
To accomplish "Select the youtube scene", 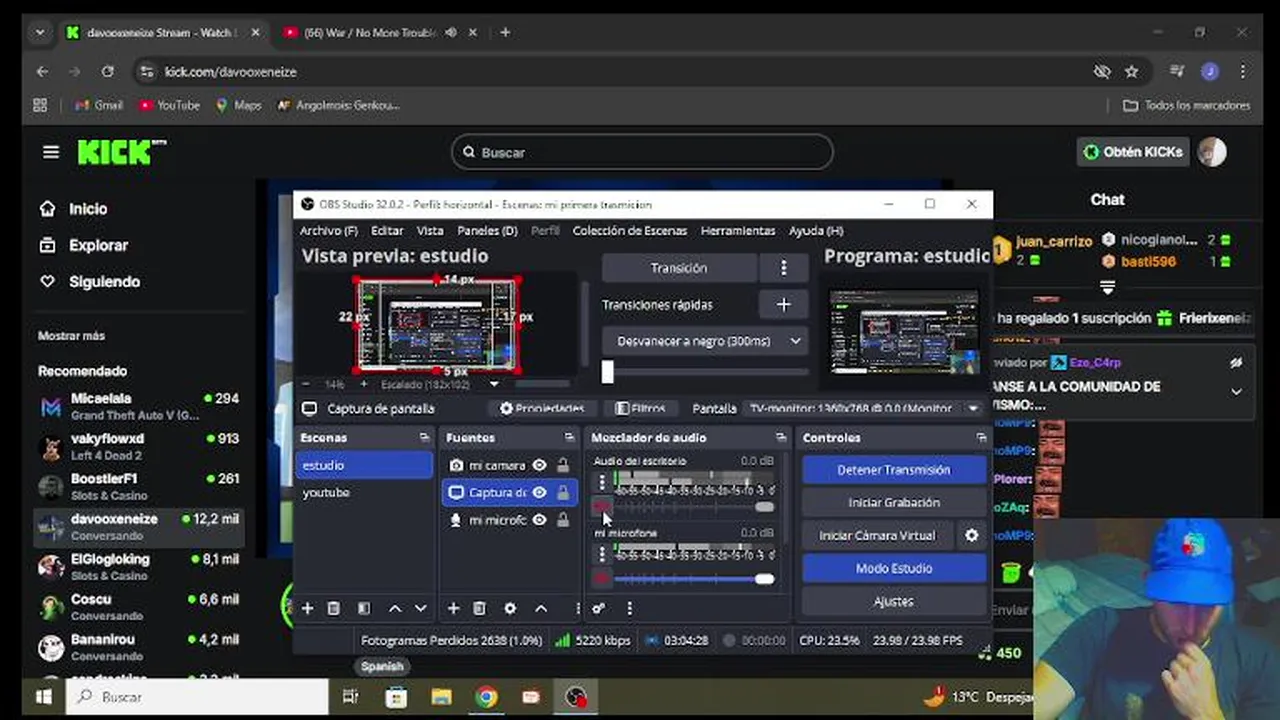I will click(365, 492).
